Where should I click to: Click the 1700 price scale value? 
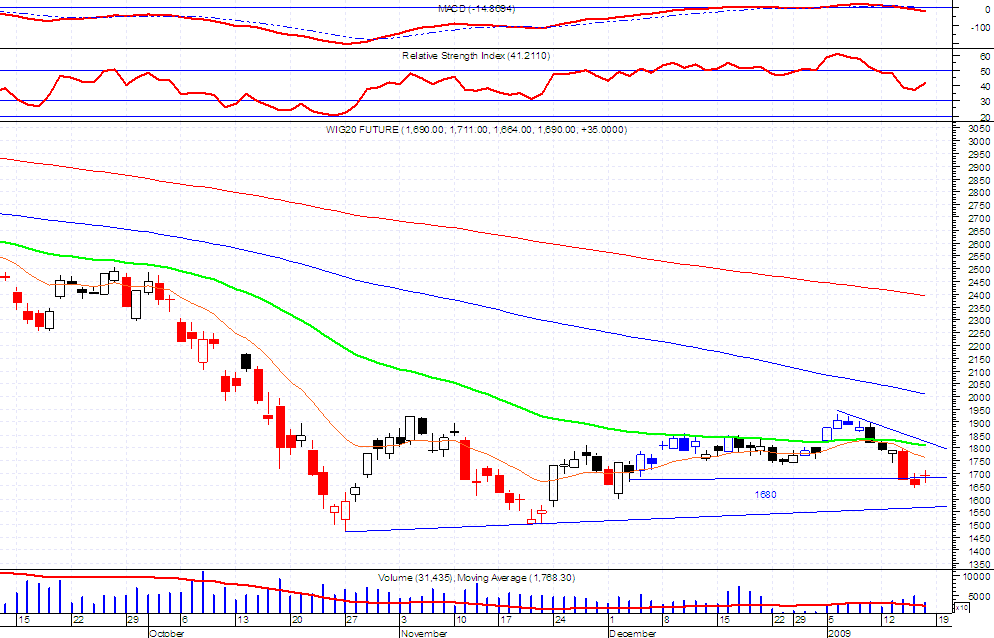click(979, 474)
